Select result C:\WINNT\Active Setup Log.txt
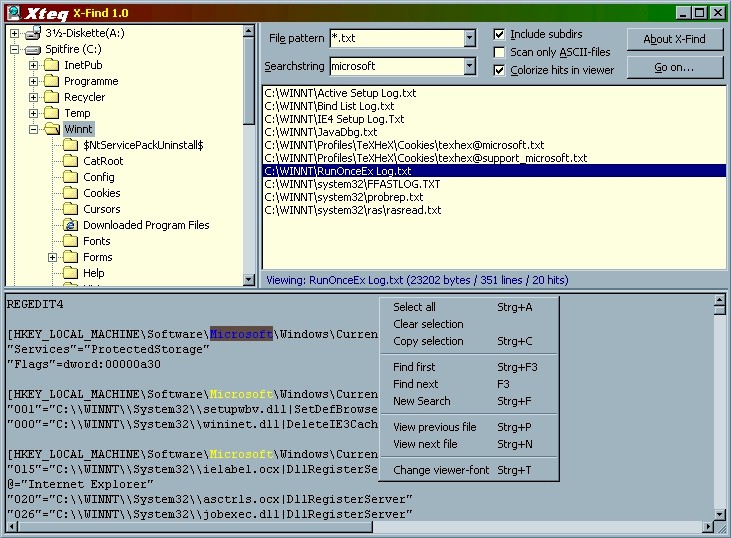731x538 pixels. coord(494,93)
